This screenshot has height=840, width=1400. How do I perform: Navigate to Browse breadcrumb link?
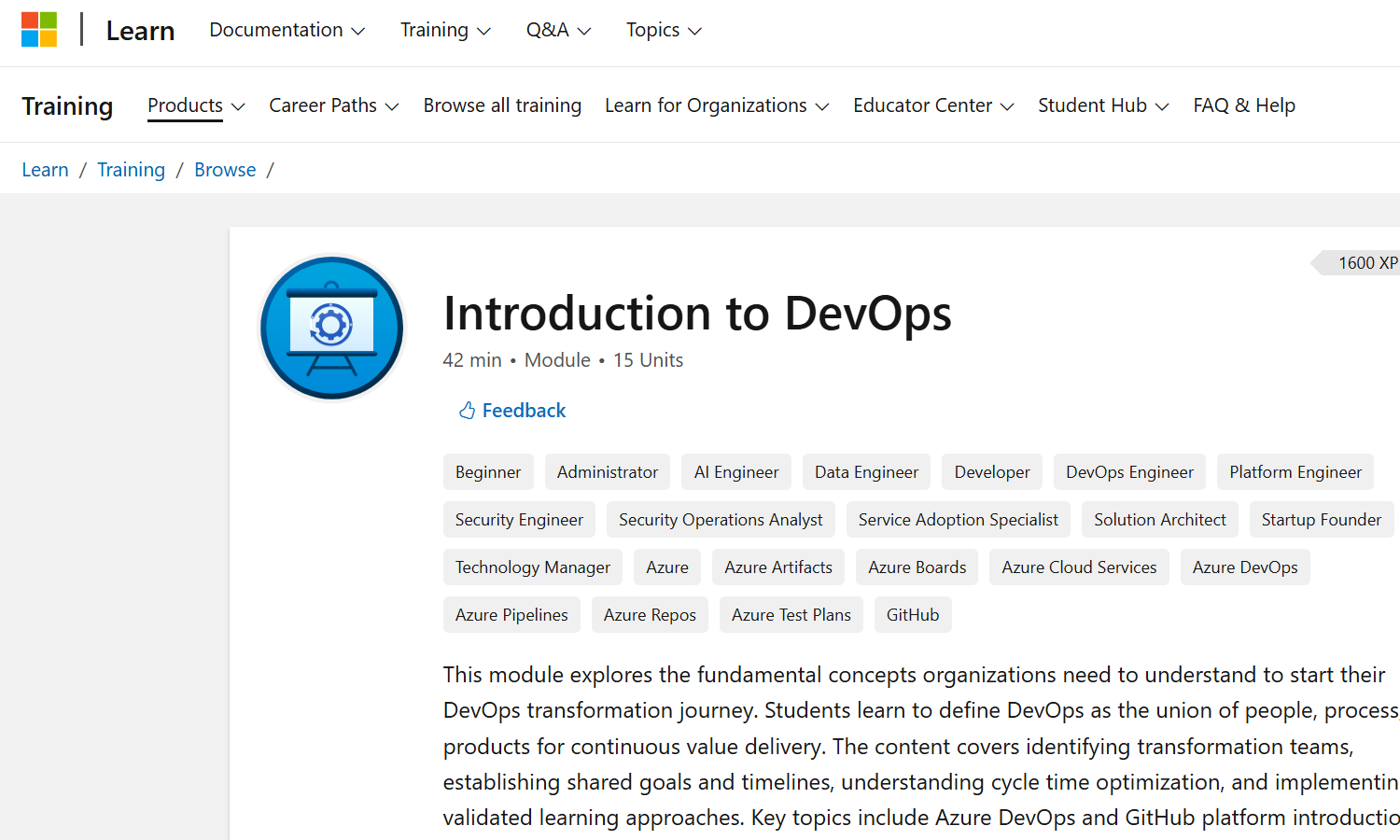click(x=225, y=170)
